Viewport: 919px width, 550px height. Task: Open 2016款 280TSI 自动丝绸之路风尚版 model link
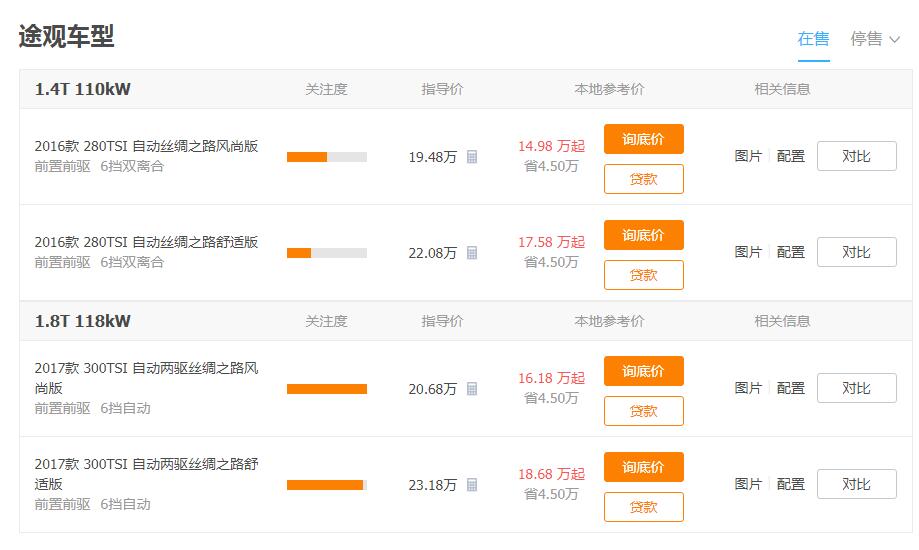coord(147,146)
